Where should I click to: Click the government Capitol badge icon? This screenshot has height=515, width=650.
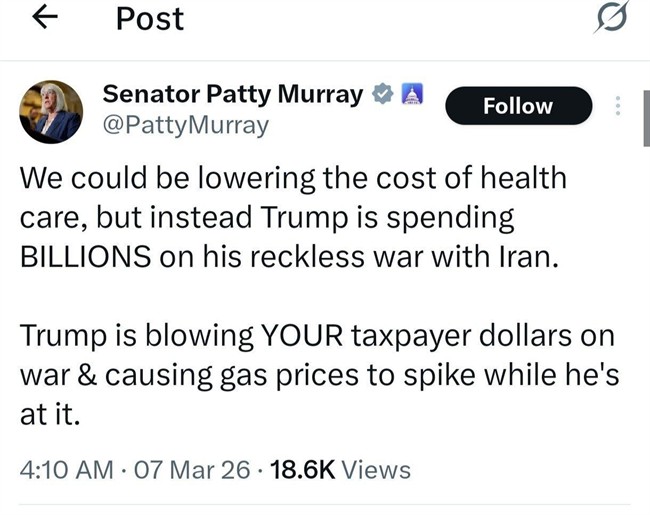pyautogui.click(x=411, y=95)
